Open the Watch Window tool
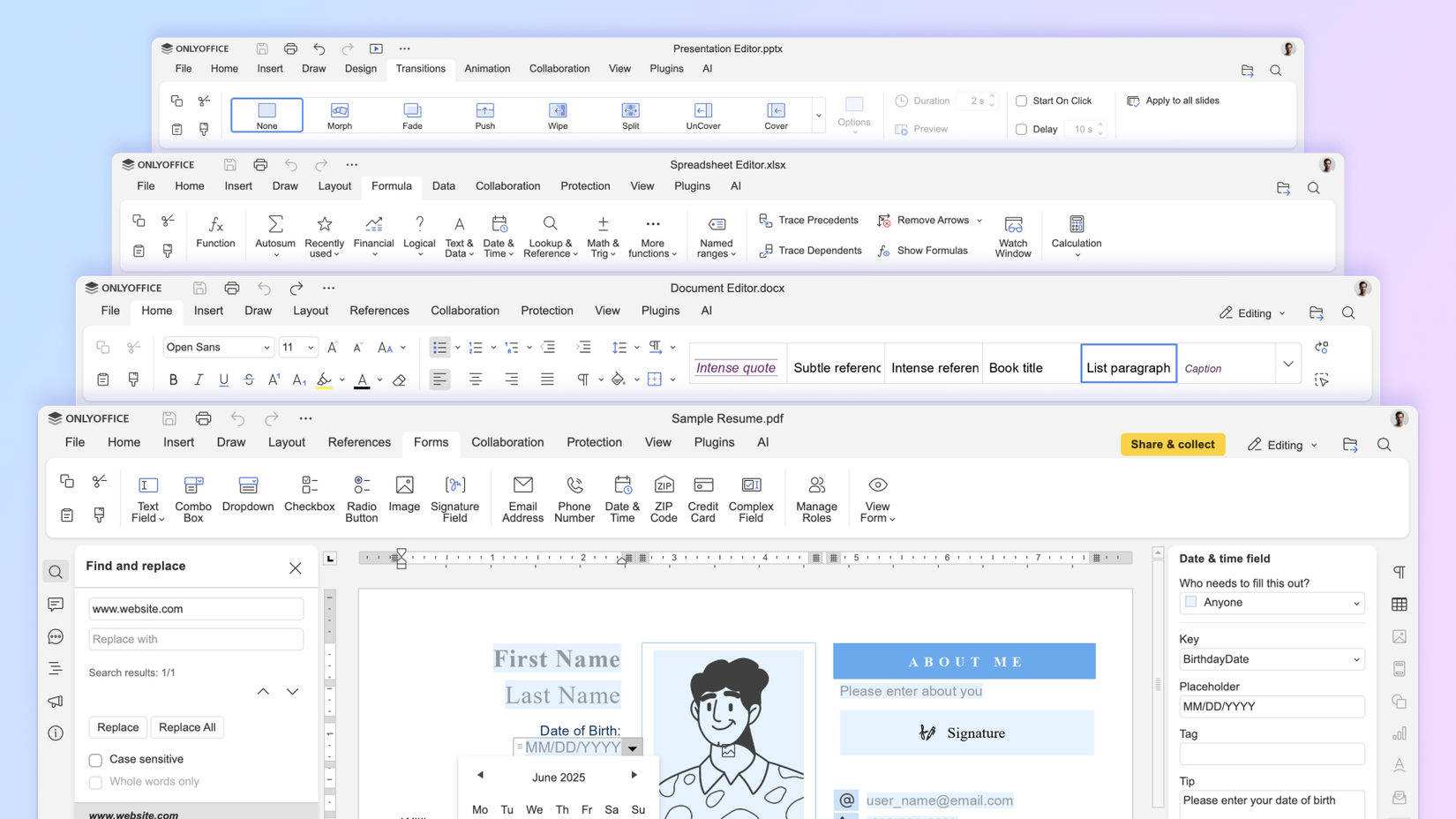This screenshot has width=1456, height=819. pos(1013,235)
